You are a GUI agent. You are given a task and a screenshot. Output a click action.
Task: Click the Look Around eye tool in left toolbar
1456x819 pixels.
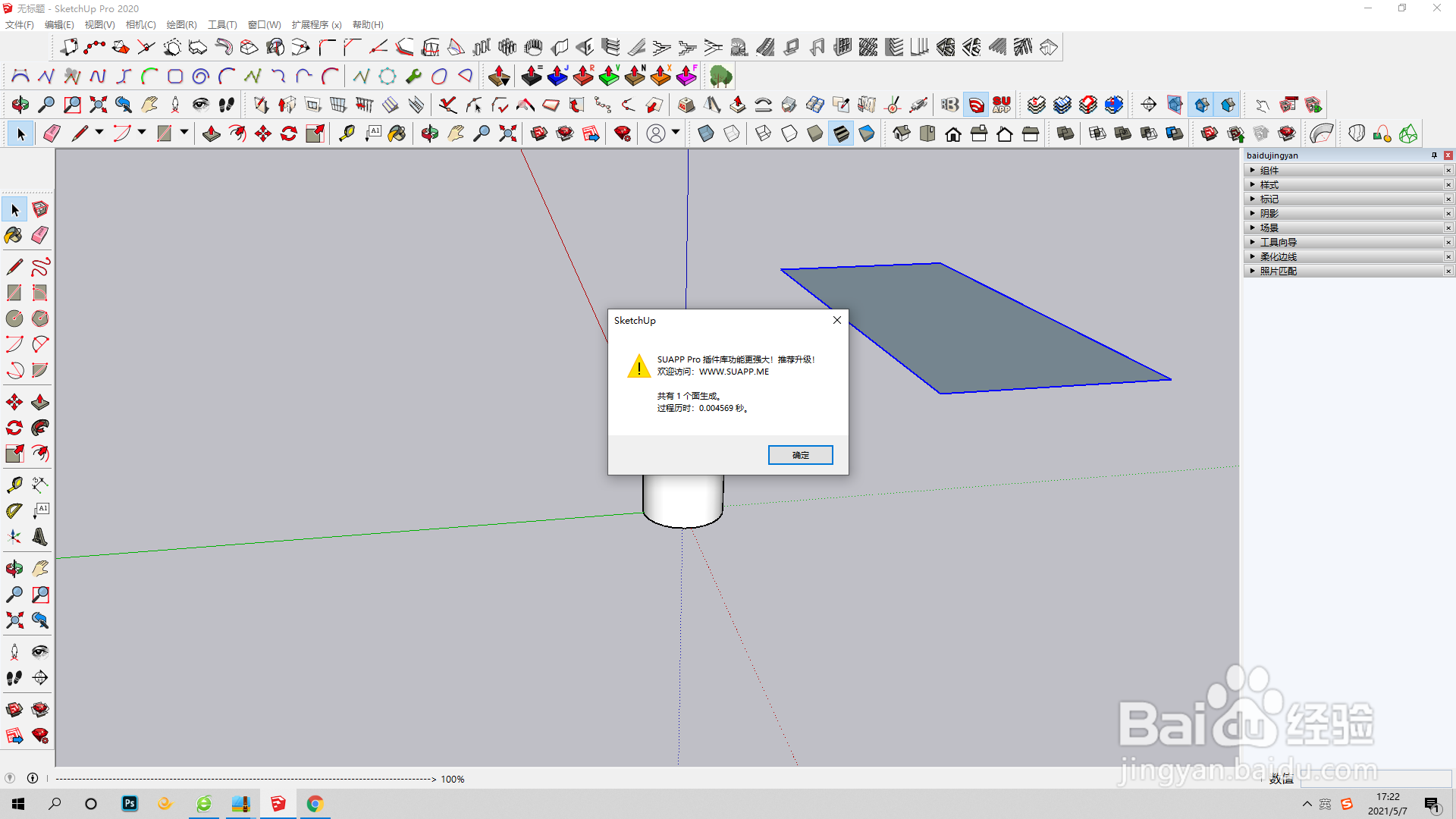pyautogui.click(x=40, y=652)
